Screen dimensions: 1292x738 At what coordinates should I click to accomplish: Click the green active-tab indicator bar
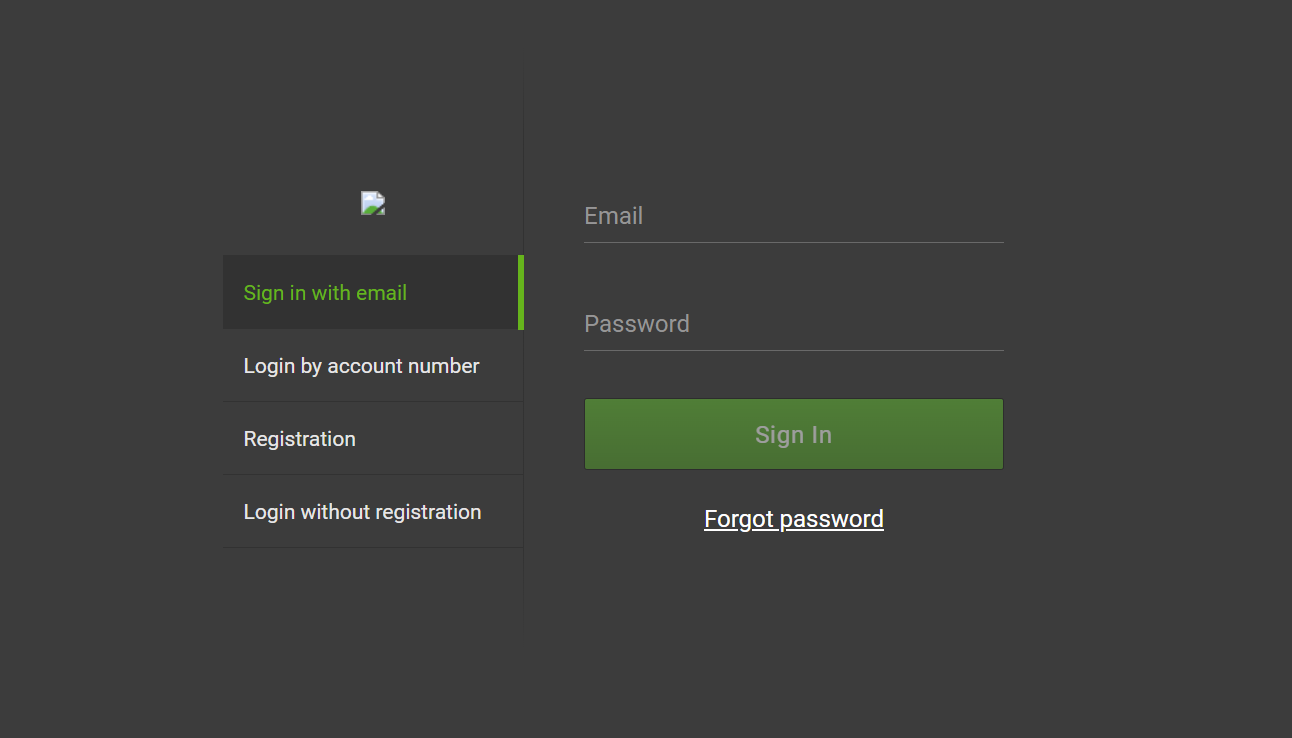[x=521, y=292]
